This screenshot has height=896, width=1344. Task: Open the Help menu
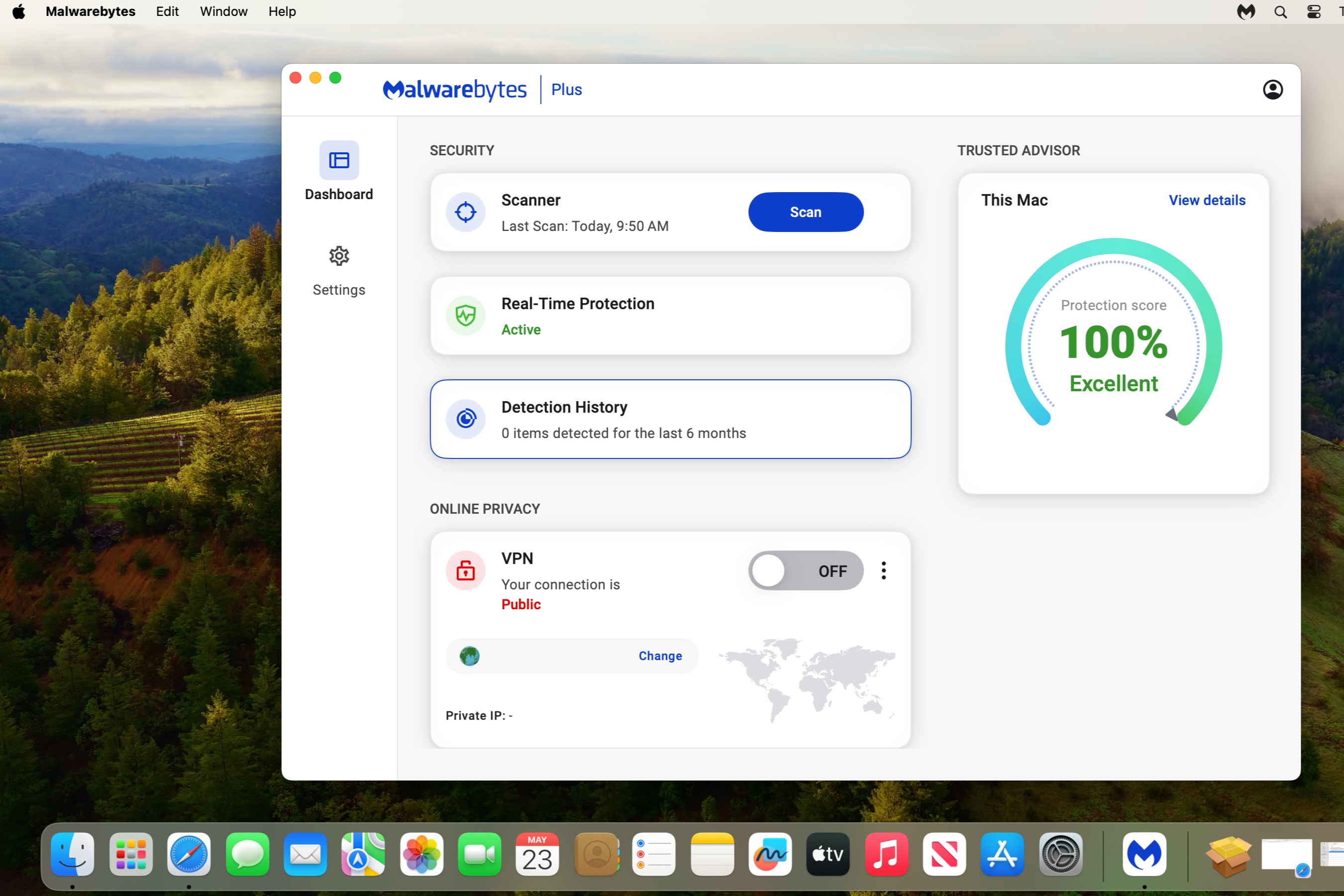(282, 11)
